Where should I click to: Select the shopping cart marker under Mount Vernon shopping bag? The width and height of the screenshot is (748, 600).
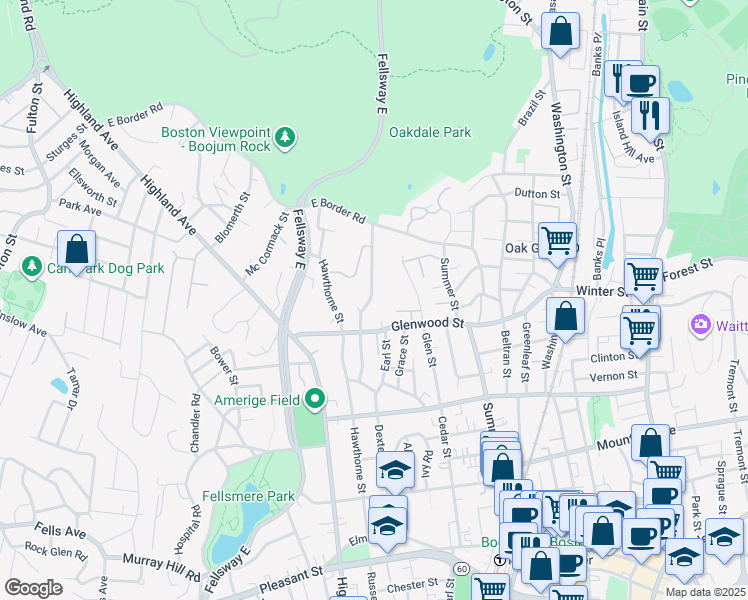coord(666,473)
